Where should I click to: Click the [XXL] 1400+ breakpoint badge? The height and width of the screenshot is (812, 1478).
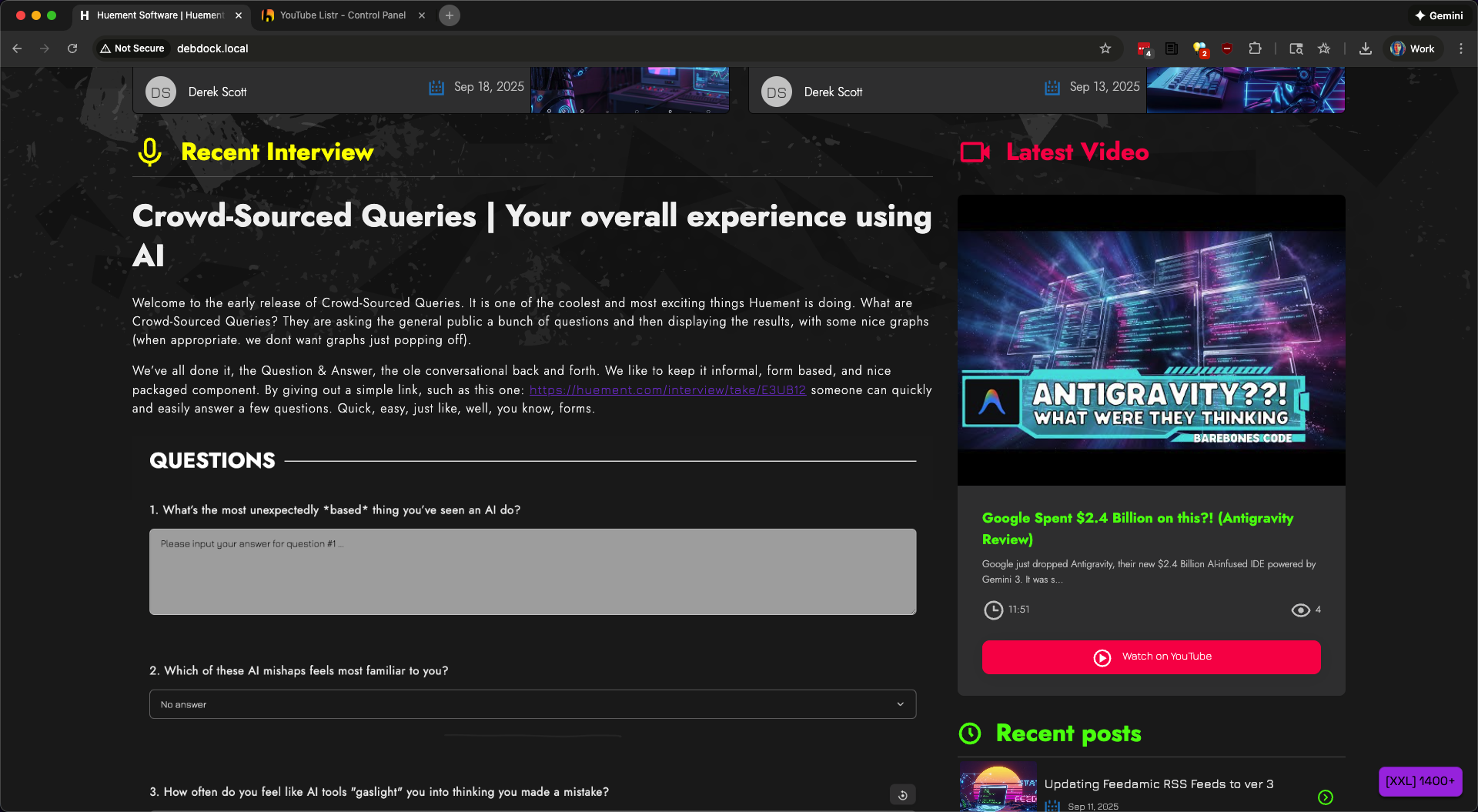(1420, 781)
